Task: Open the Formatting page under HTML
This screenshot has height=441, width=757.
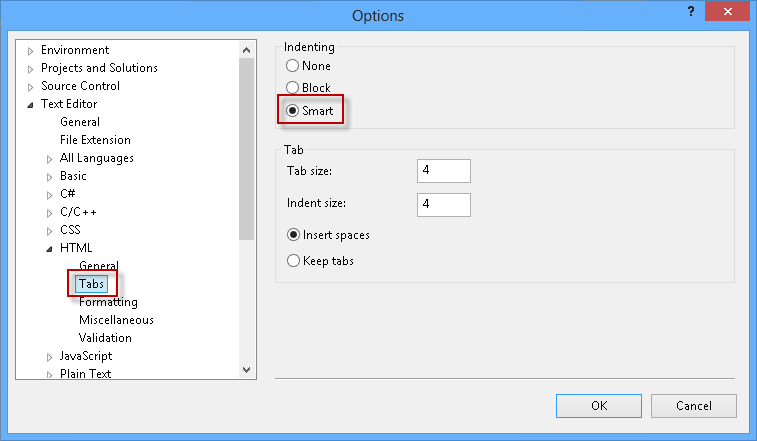Action: (108, 302)
